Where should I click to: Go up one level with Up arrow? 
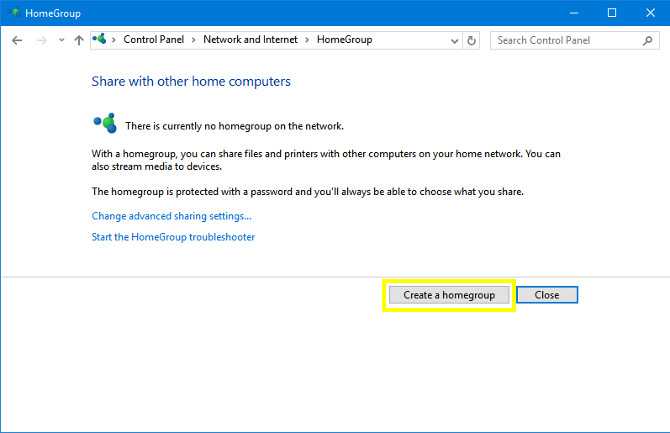pos(79,41)
